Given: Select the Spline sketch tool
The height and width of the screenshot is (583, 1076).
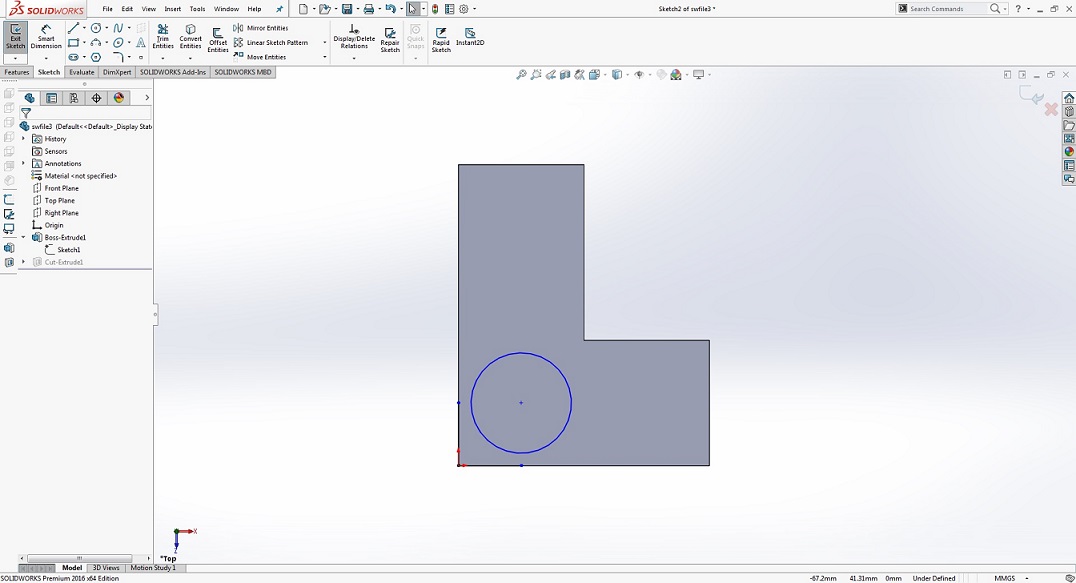Looking at the screenshot, I should (x=118, y=28).
